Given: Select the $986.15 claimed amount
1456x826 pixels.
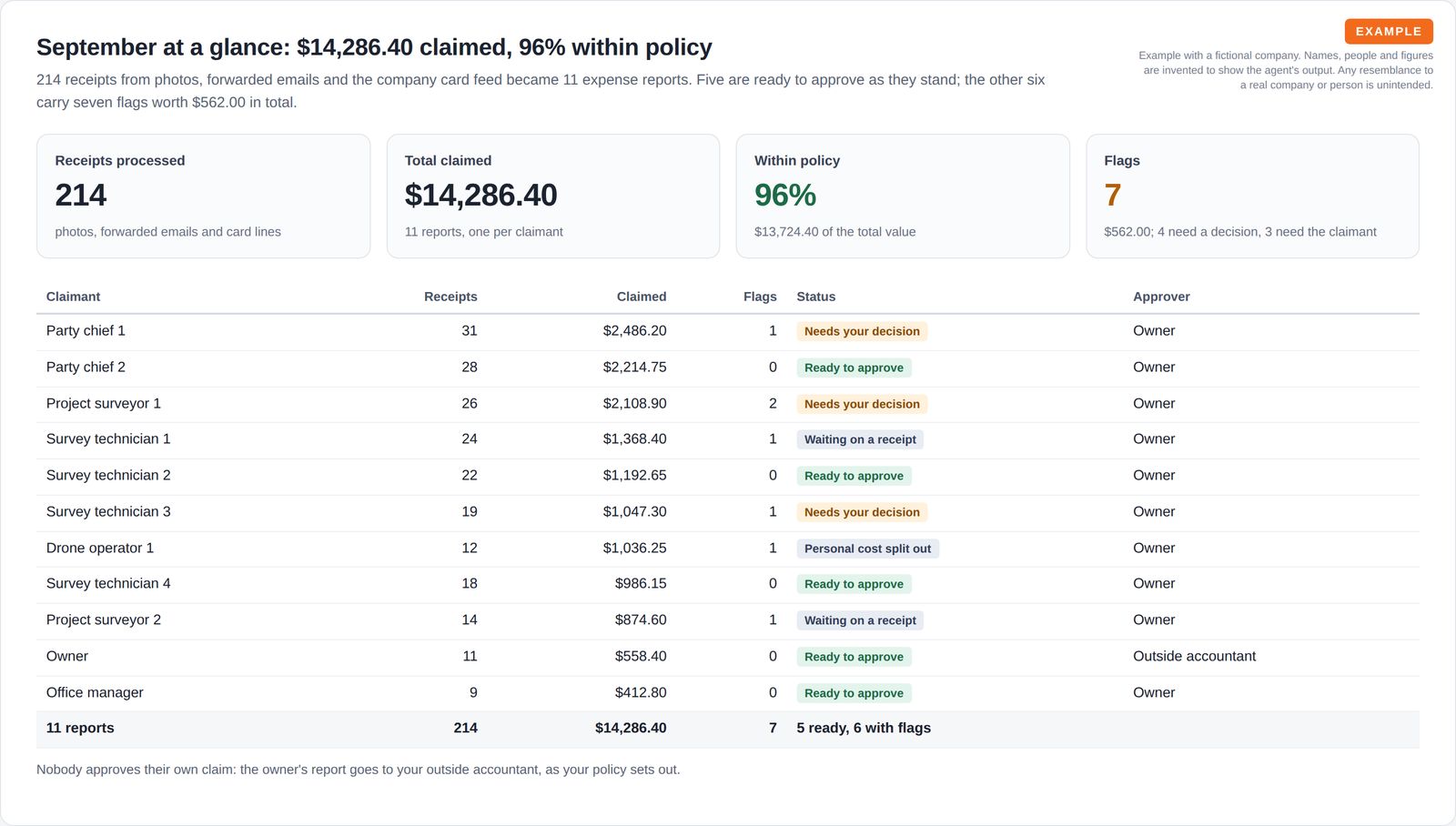Looking at the screenshot, I should click(x=641, y=584).
